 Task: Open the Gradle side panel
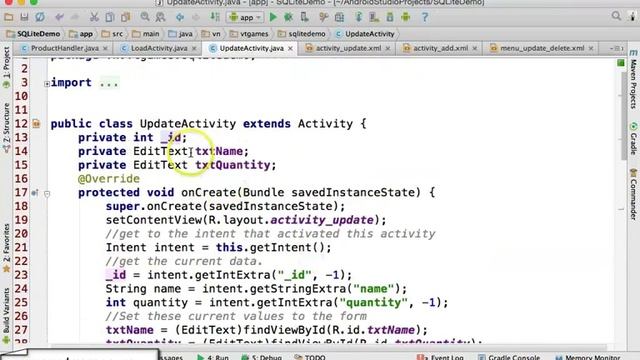[633, 139]
